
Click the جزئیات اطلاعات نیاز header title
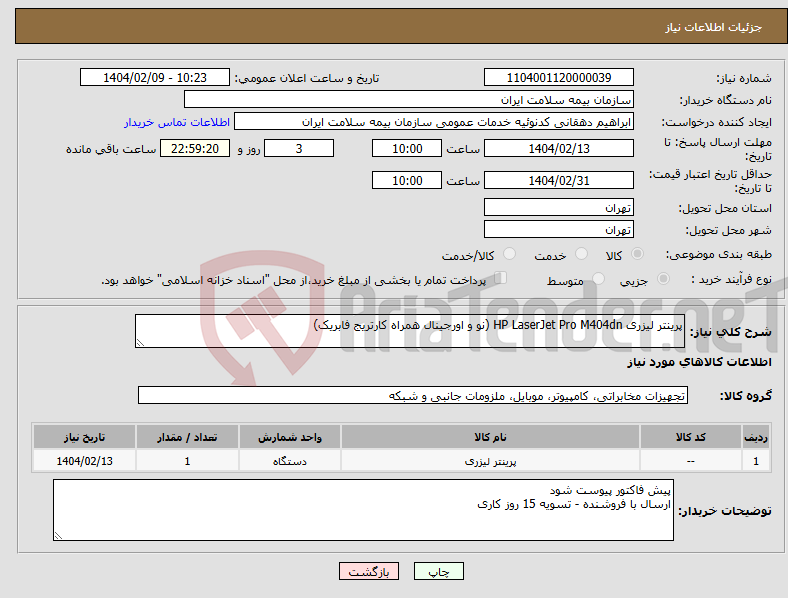[x=714, y=27]
